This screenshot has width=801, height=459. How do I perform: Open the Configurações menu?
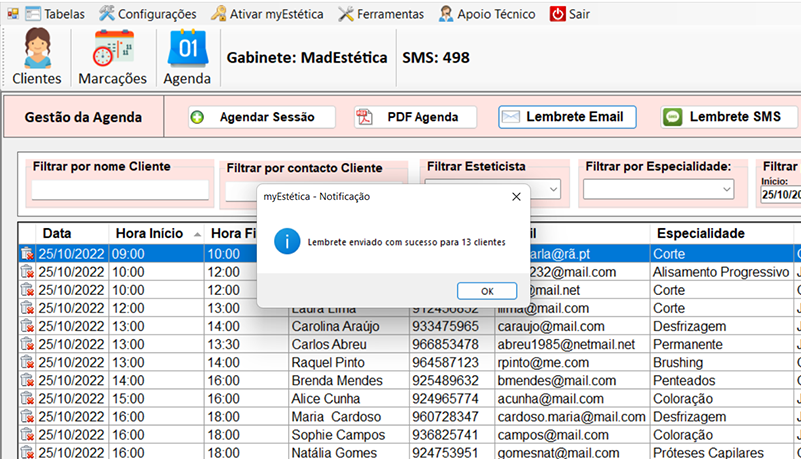tap(147, 14)
